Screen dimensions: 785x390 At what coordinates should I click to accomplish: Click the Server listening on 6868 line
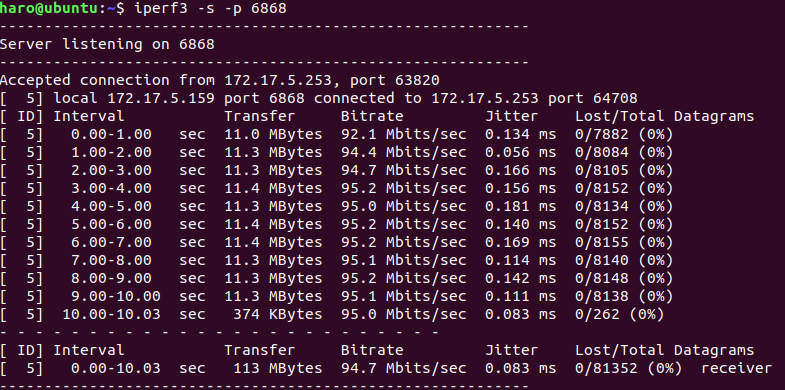coord(107,45)
